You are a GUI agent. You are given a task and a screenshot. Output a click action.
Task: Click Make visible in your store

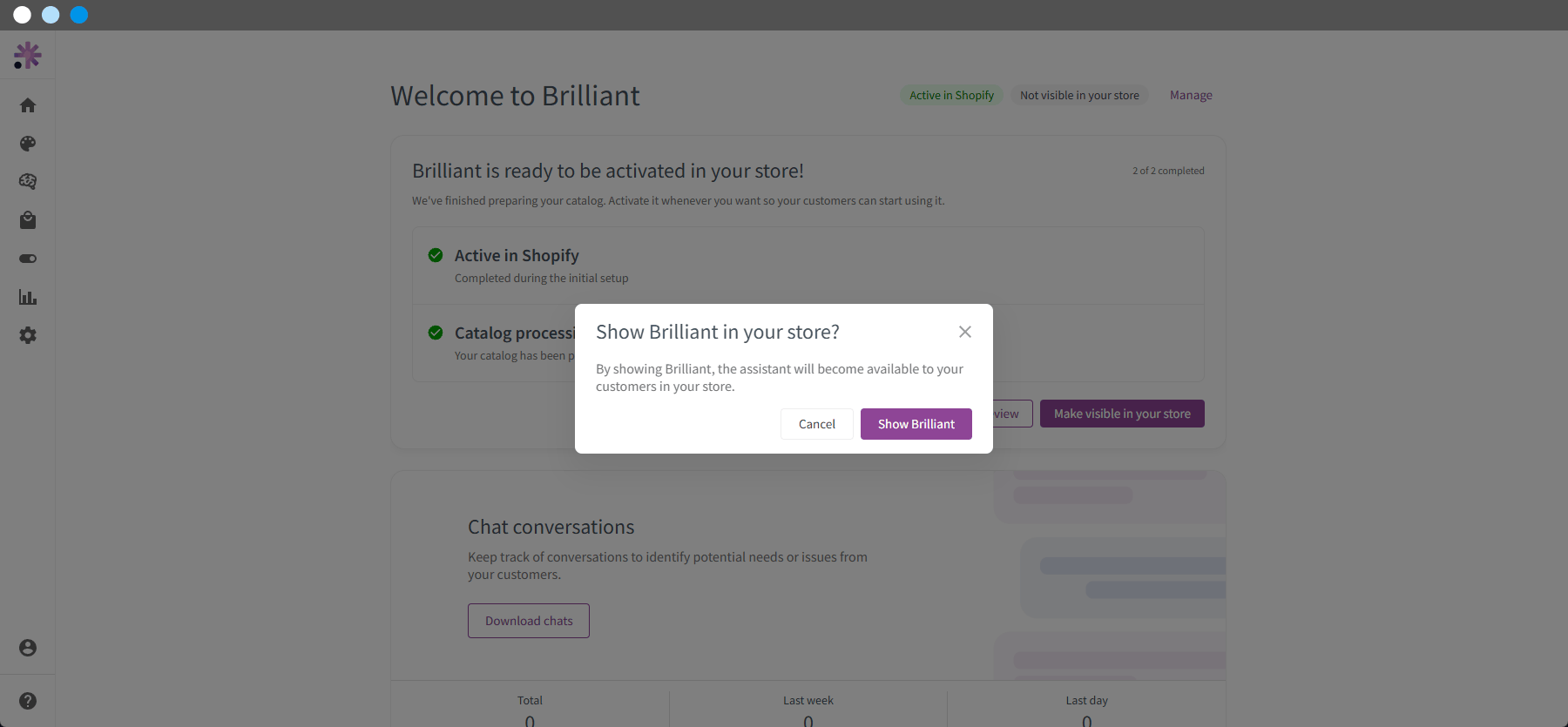[x=1122, y=414]
